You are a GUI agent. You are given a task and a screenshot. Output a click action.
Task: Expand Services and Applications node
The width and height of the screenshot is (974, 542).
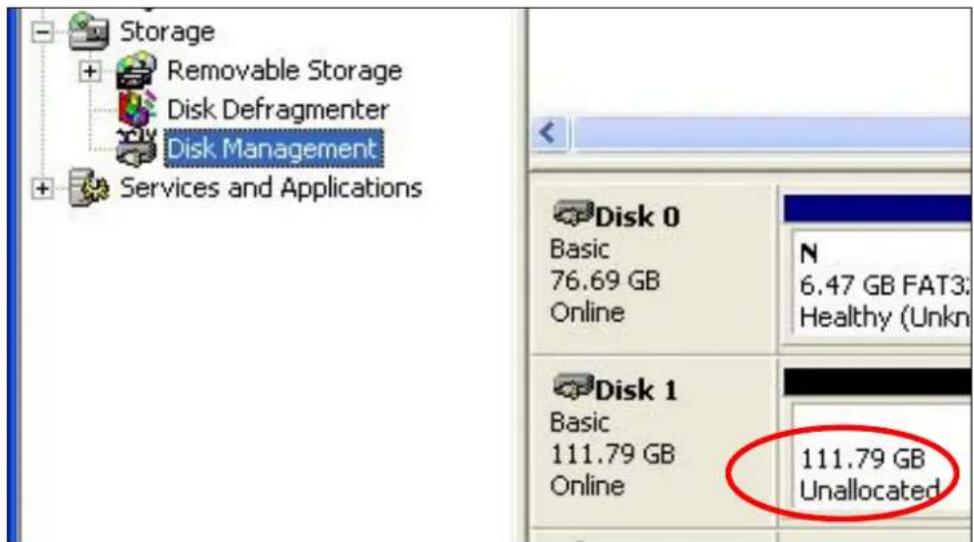pyautogui.click(x=42, y=188)
